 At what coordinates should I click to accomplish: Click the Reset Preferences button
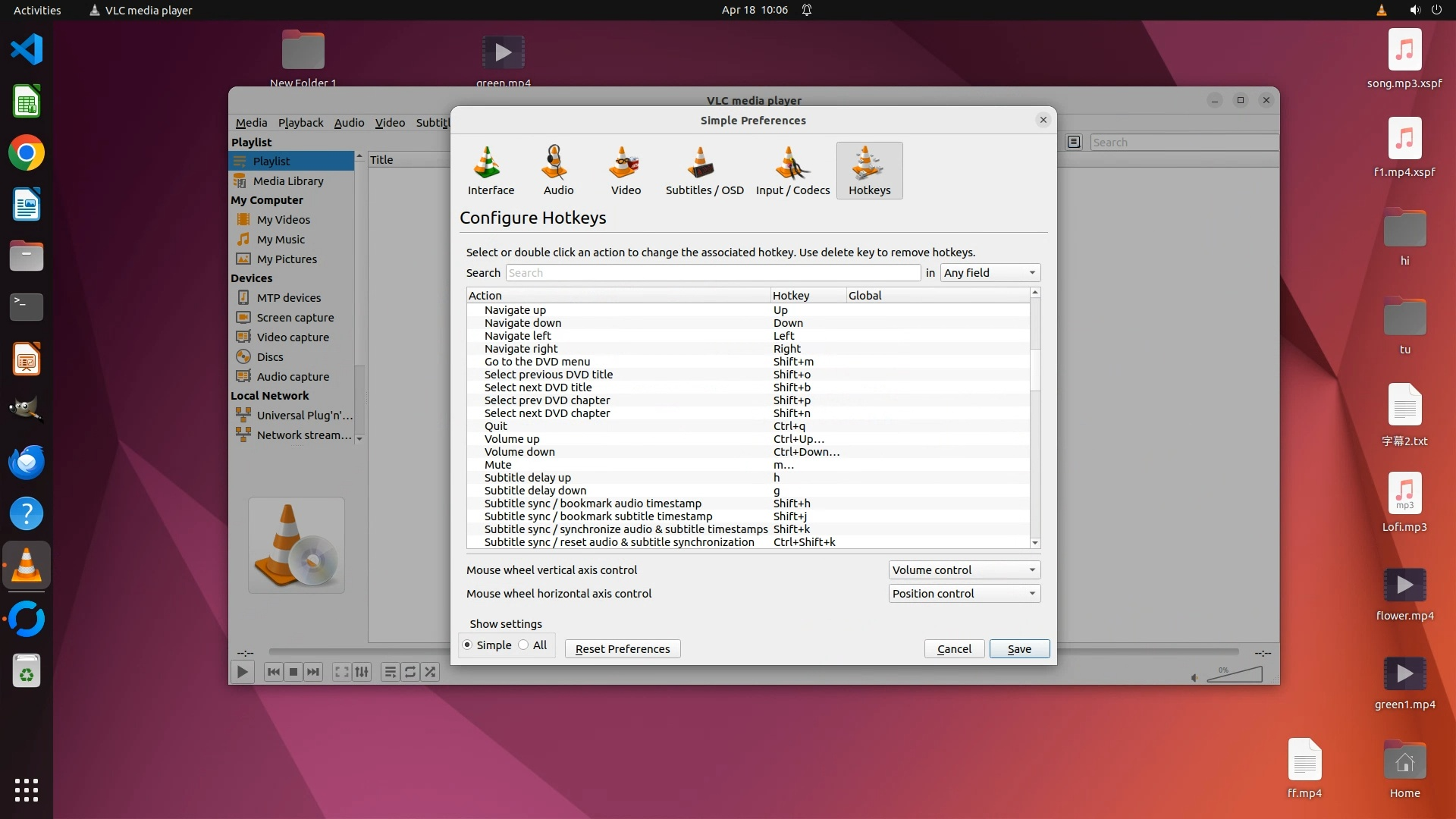(x=622, y=649)
